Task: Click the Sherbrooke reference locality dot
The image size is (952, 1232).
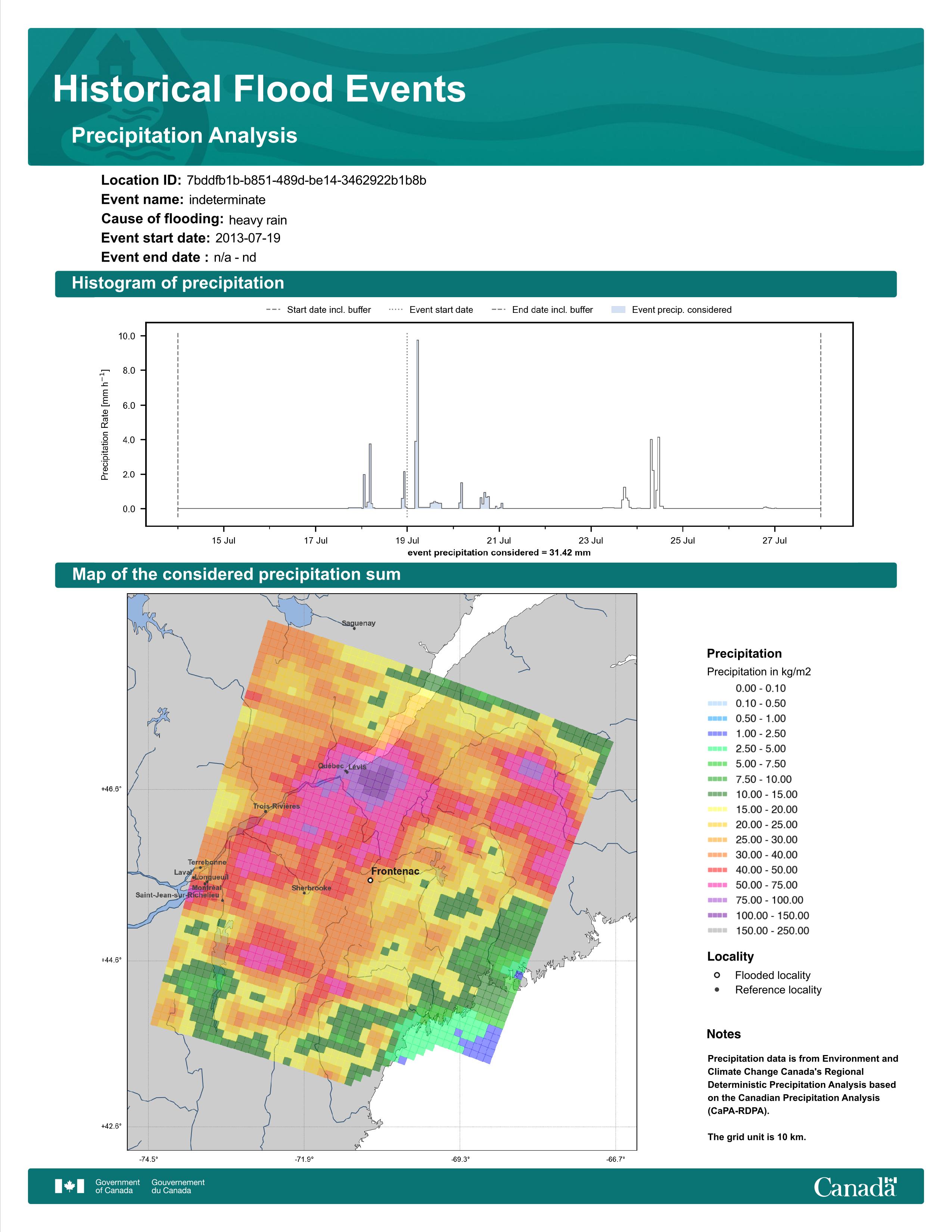Action: pyautogui.click(x=305, y=893)
